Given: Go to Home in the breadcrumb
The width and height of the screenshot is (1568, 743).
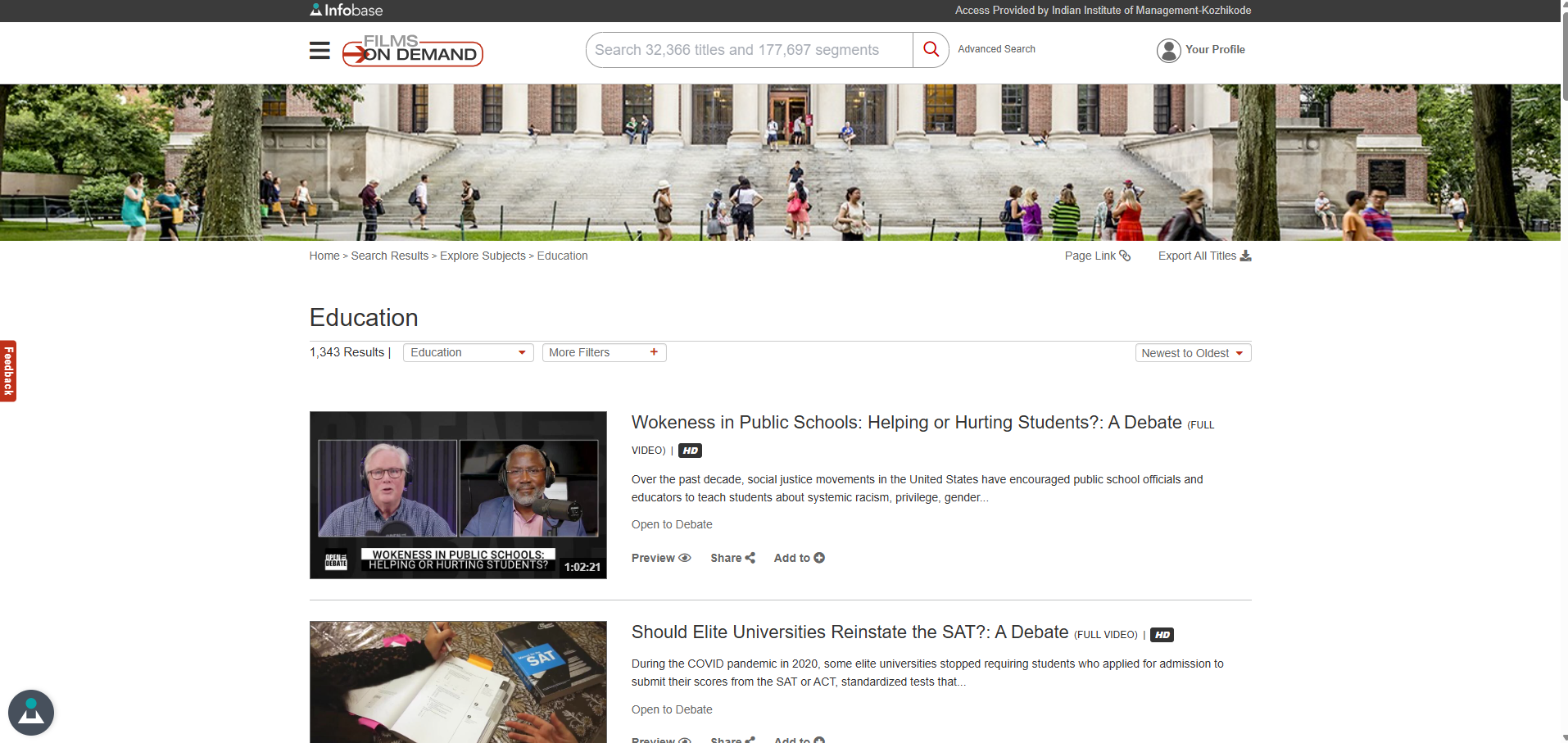Looking at the screenshot, I should coord(324,256).
